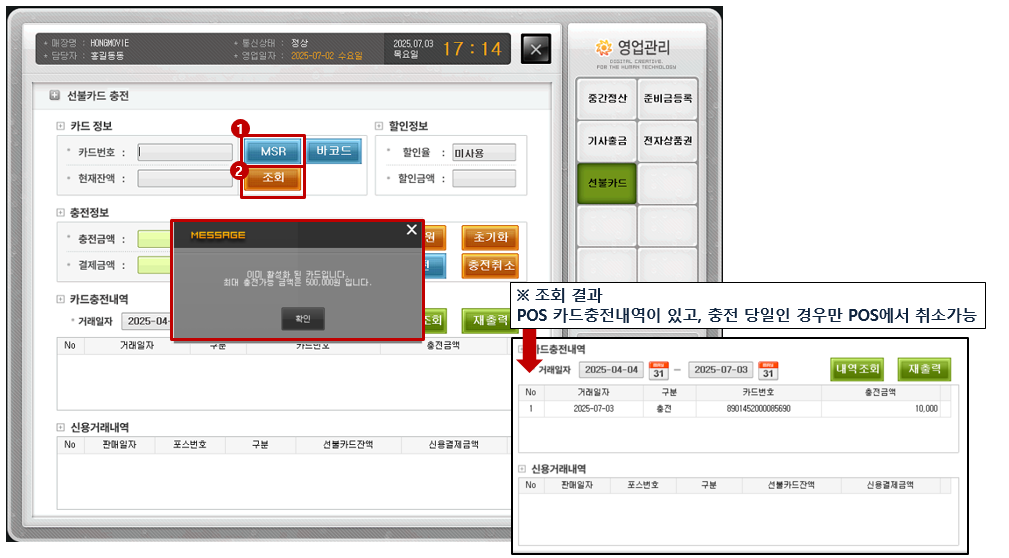Open the 중간정산 menu
Image resolution: width=1009 pixels, height=558 pixels.
[606, 99]
